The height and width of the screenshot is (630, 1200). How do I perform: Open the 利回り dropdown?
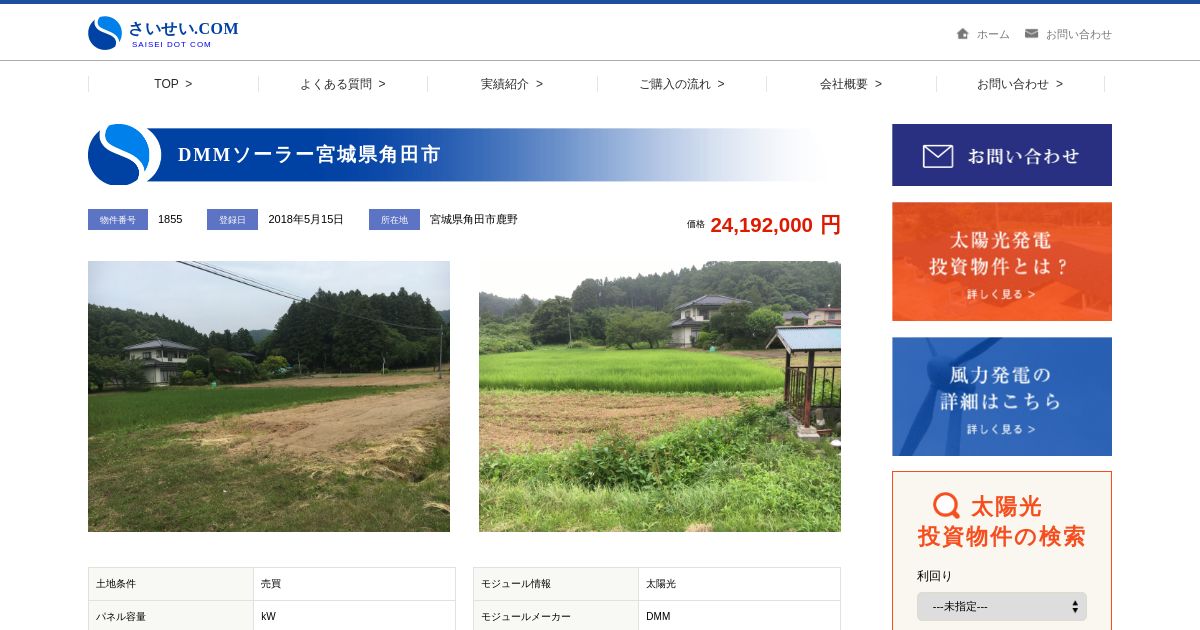pyautogui.click(x=1002, y=606)
